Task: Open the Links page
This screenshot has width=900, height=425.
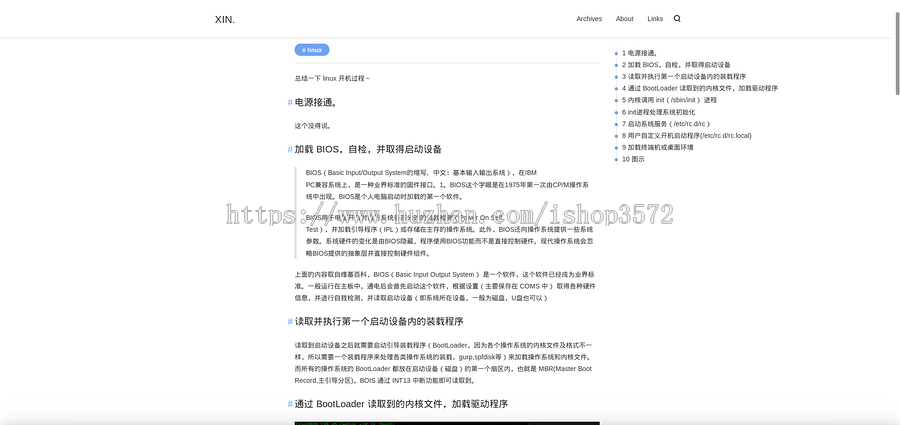Action: tap(655, 19)
